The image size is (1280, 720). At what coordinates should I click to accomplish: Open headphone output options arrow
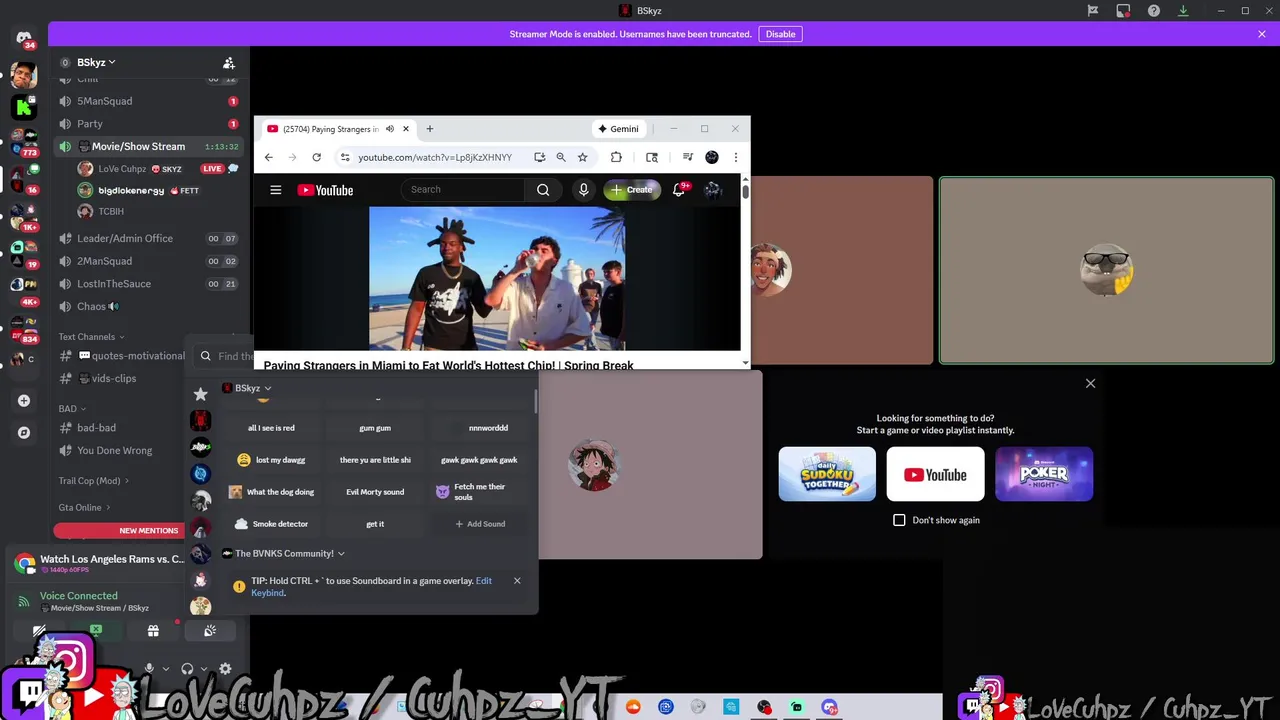[204, 669]
